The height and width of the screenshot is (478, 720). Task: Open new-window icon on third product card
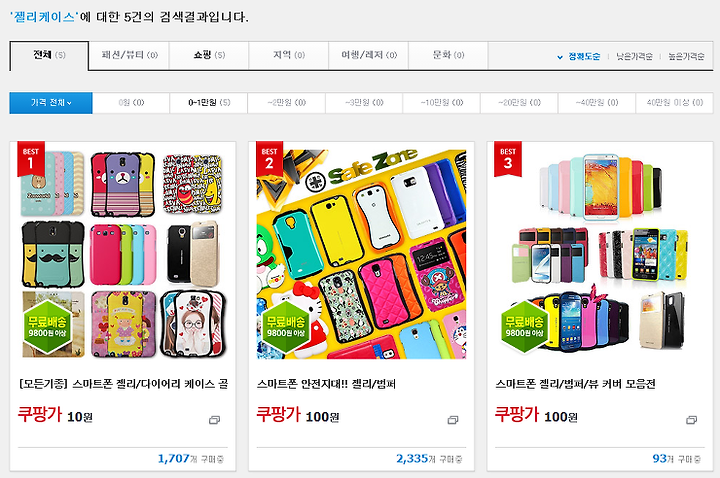click(692, 420)
